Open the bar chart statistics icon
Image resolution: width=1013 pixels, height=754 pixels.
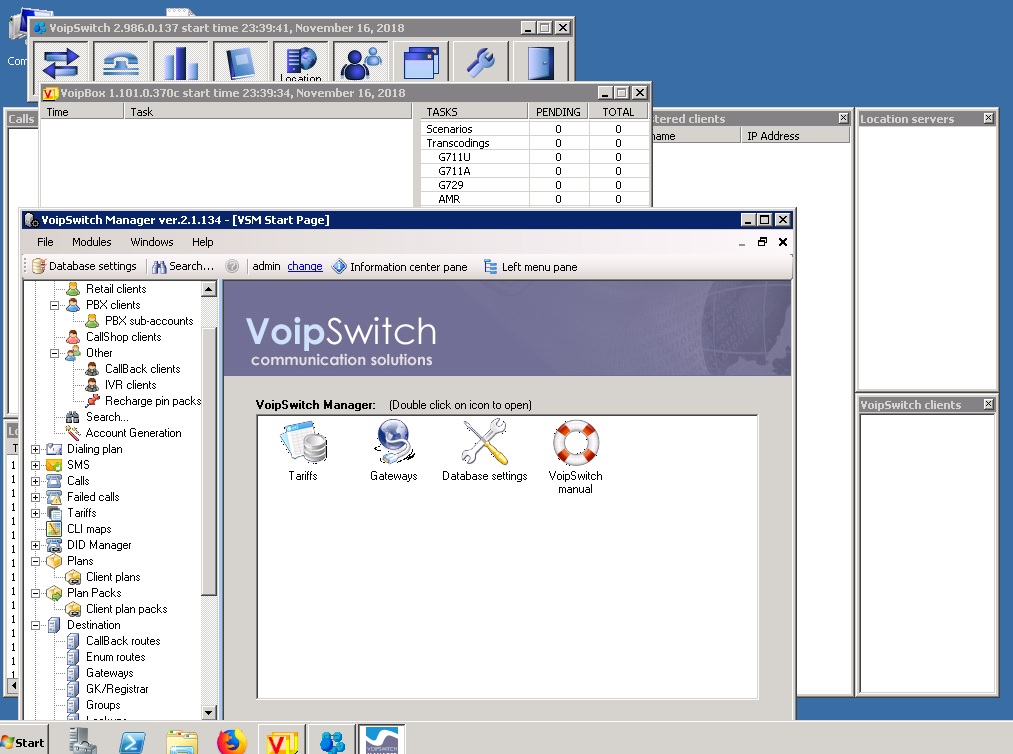tap(181, 62)
